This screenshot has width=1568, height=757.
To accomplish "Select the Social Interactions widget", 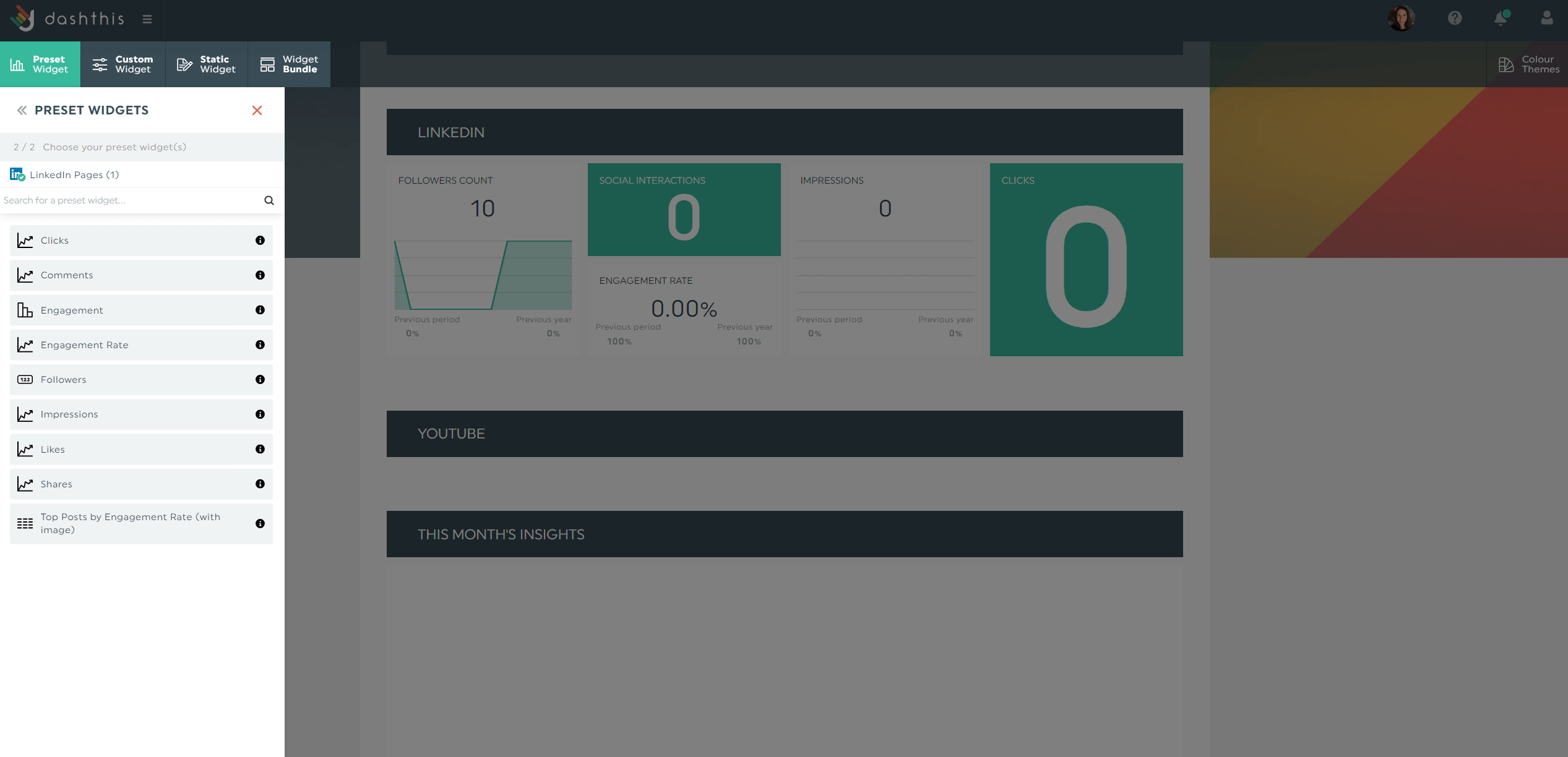I will 684,210.
